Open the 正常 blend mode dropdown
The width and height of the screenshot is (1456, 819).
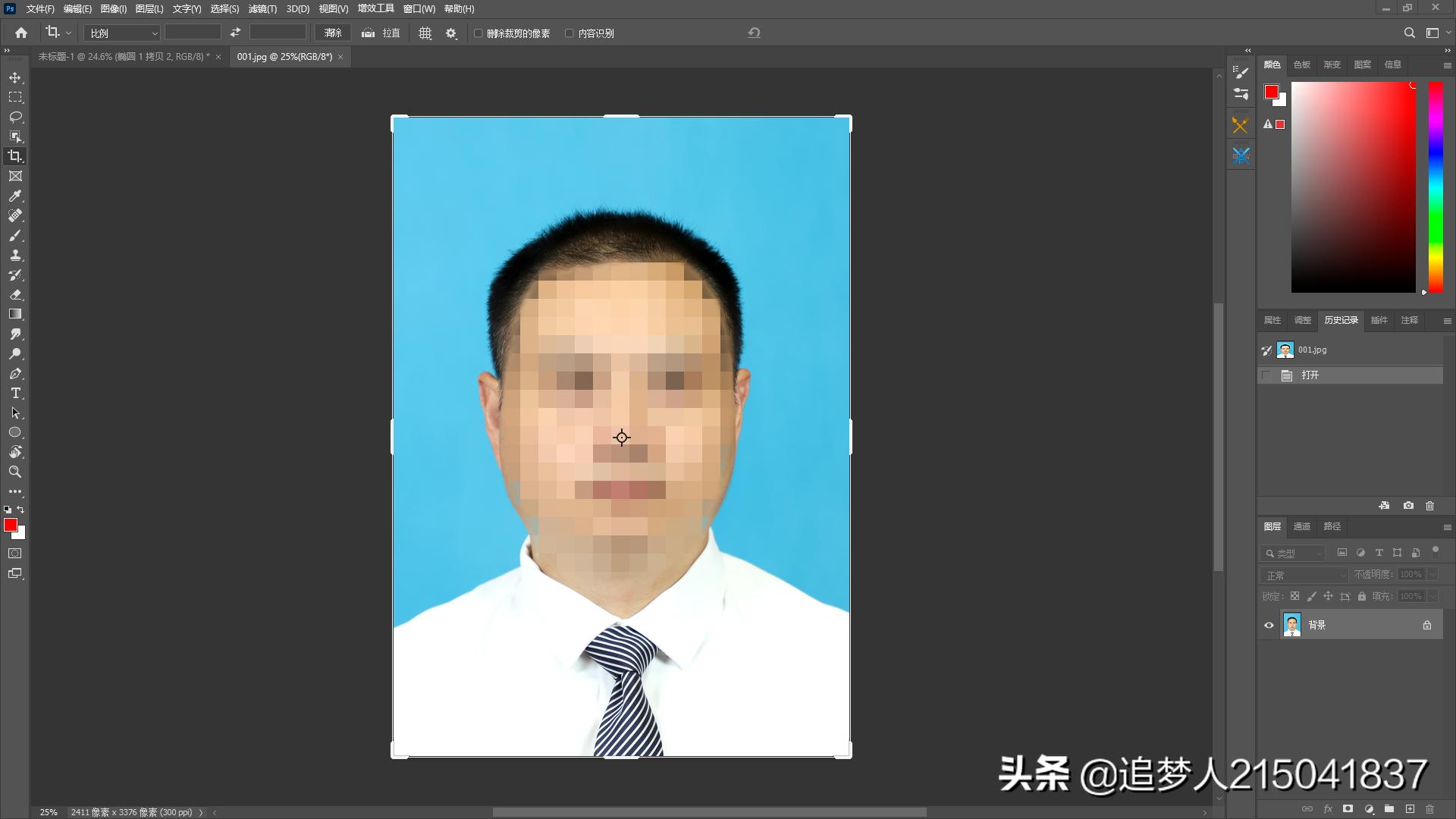pos(1303,575)
